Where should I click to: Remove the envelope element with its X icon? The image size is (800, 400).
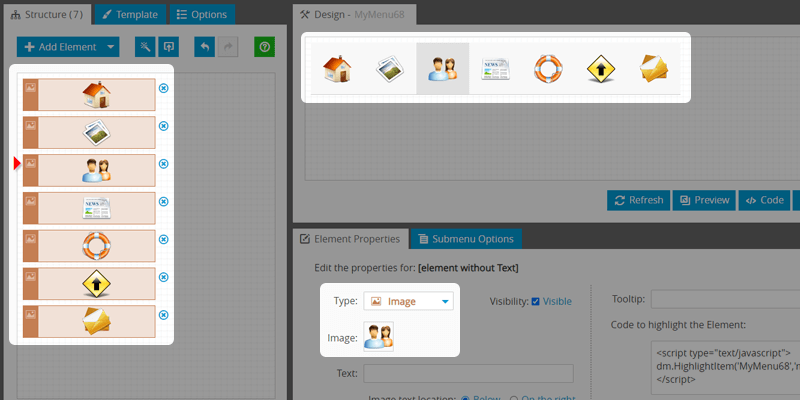[163, 315]
